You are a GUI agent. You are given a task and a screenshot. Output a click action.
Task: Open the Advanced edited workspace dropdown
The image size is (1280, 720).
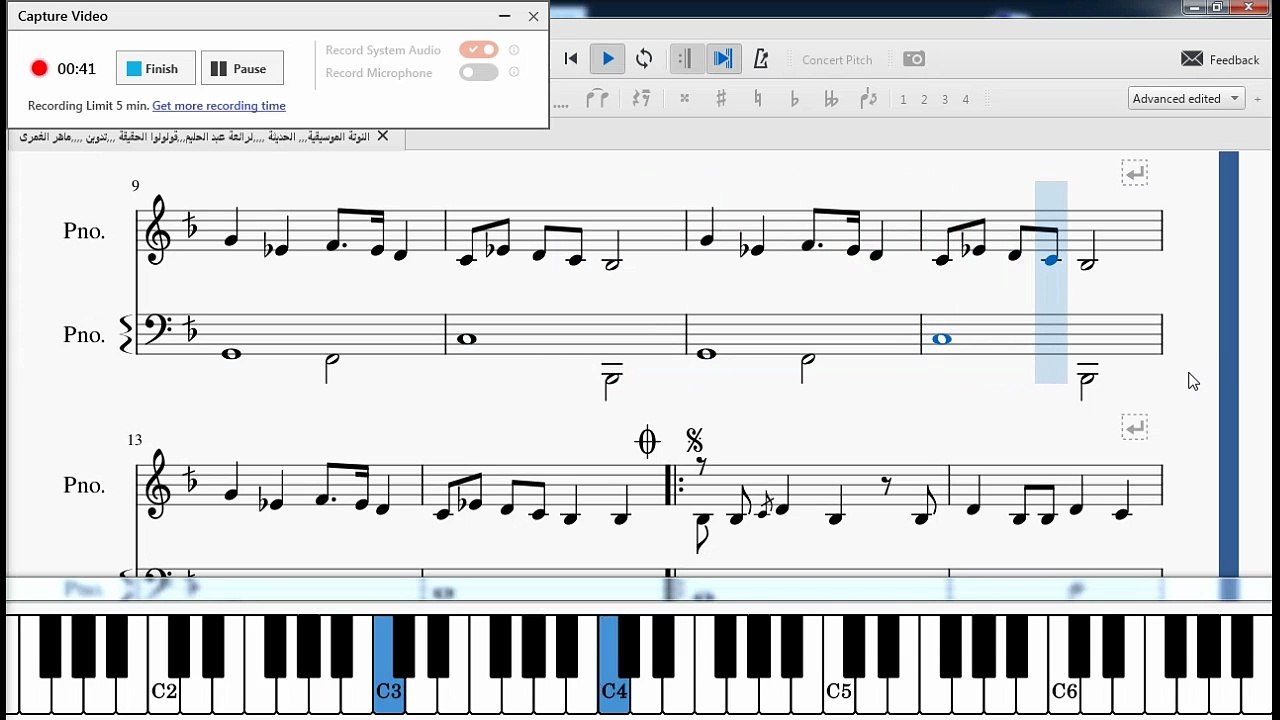point(1186,99)
